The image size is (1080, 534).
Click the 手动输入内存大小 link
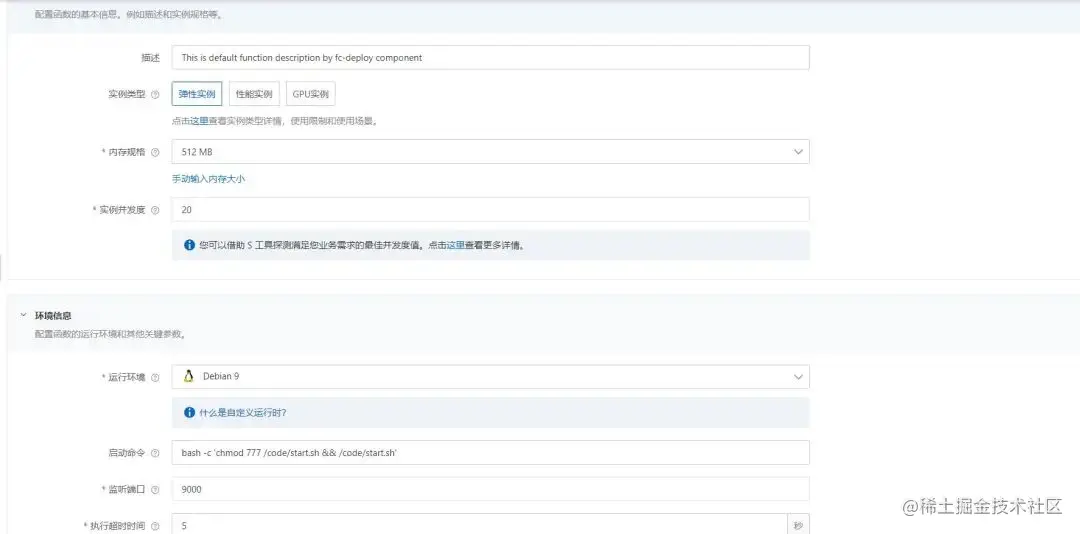[x=209, y=178]
